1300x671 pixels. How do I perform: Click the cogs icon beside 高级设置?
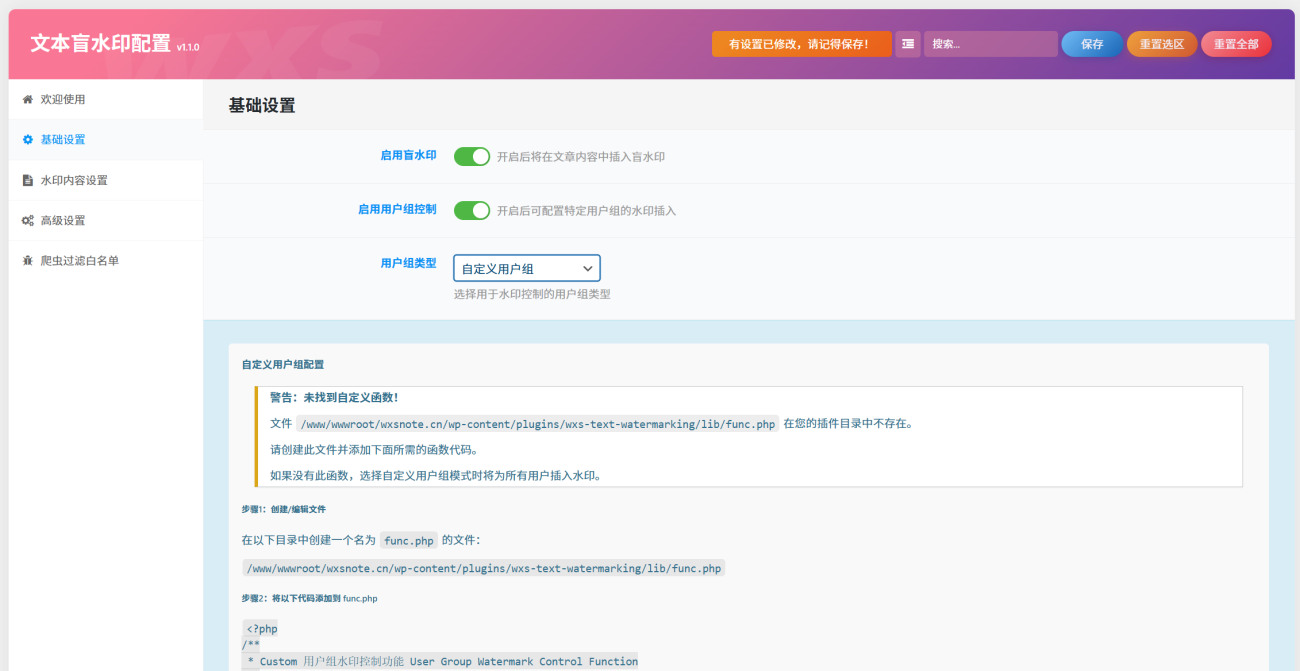pyautogui.click(x=28, y=221)
